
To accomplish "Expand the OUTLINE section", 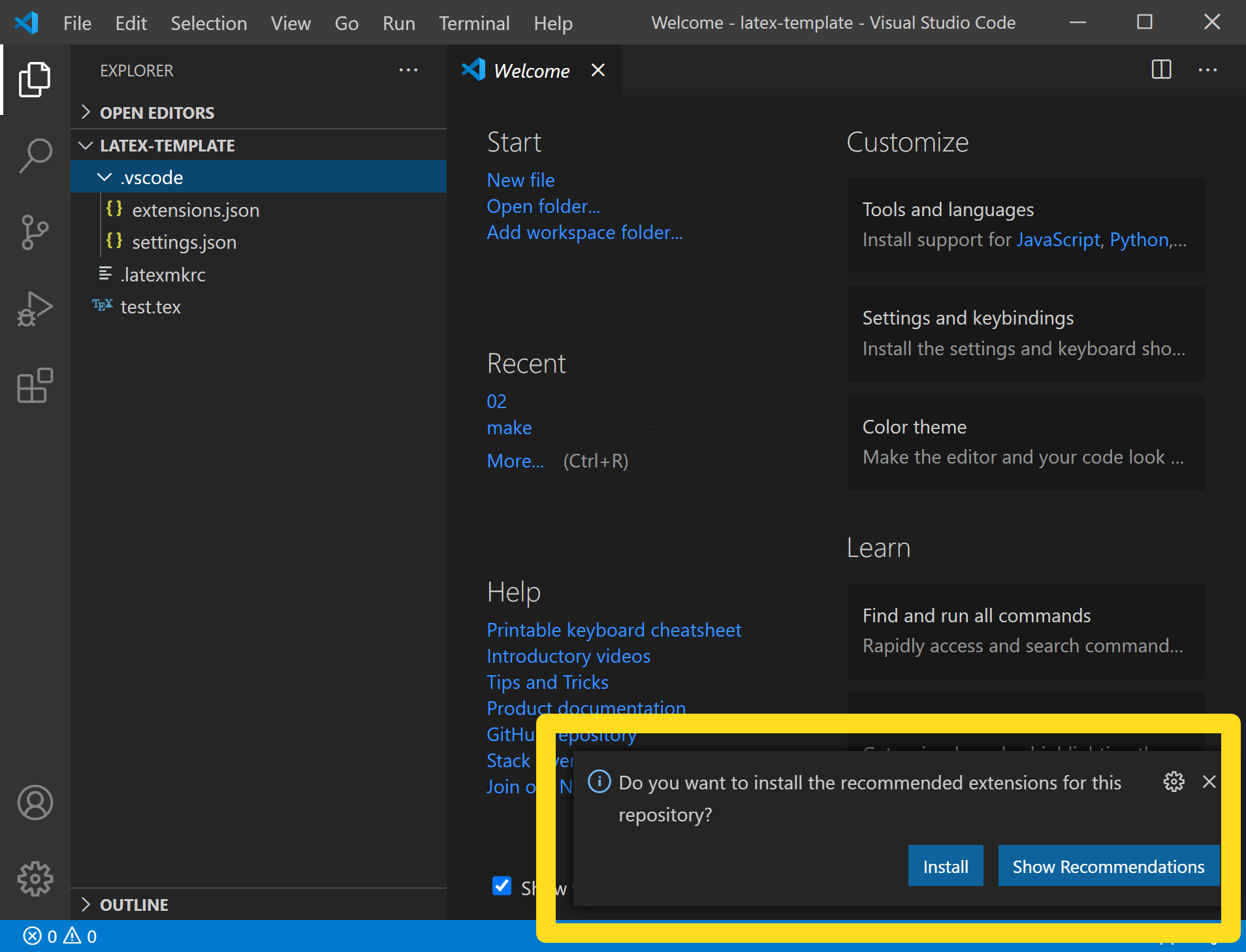I will (259, 904).
